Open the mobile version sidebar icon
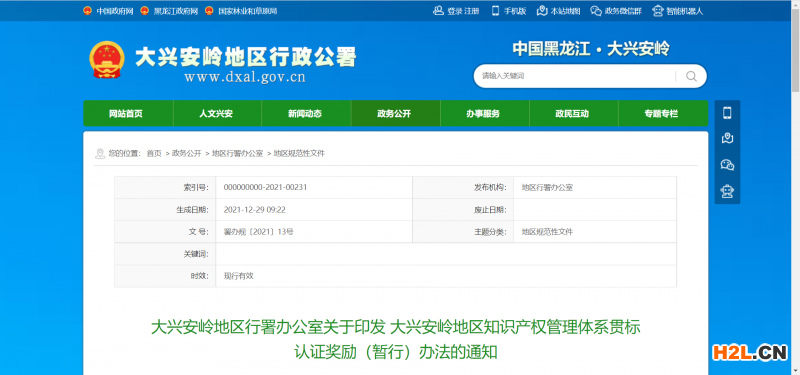Image resolution: width=800 pixels, height=375 pixels. [727, 113]
